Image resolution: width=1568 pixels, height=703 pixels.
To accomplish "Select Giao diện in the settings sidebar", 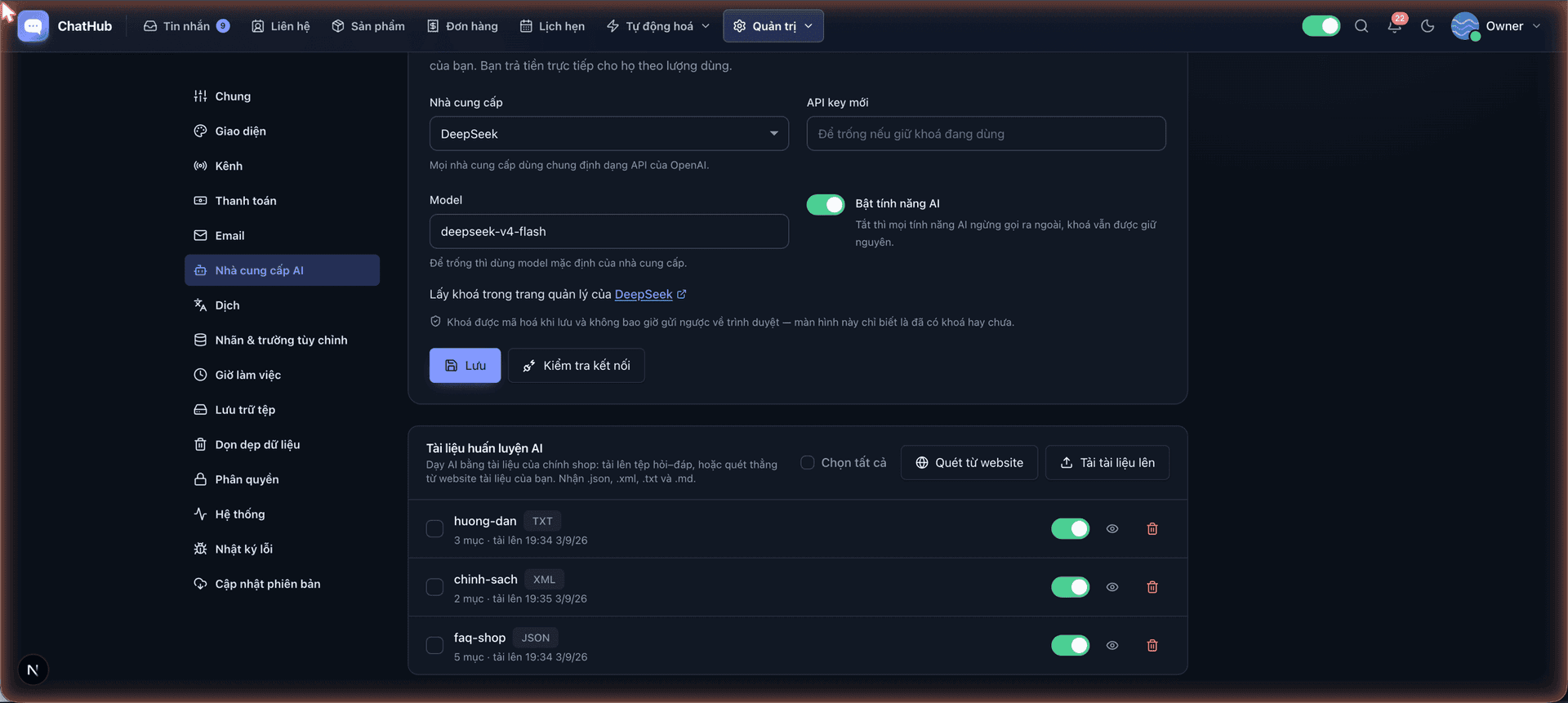I will tap(282, 131).
